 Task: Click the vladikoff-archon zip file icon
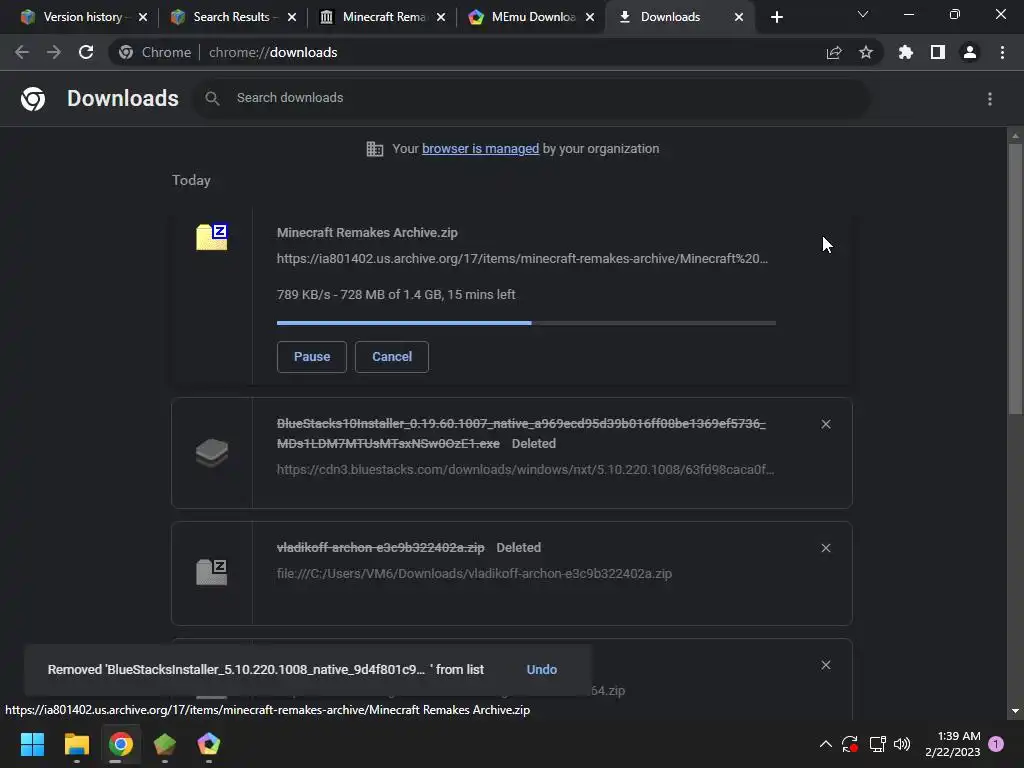[x=212, y=572]
